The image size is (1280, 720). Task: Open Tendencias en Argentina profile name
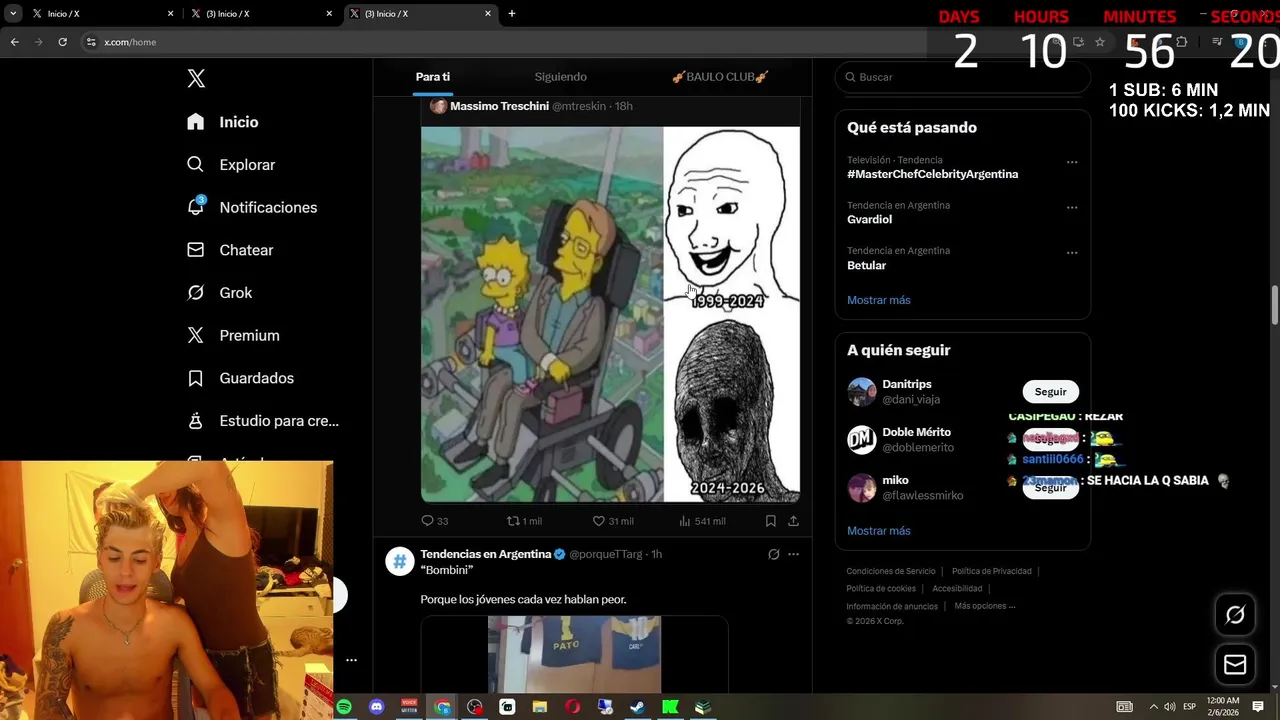[486, 554]
